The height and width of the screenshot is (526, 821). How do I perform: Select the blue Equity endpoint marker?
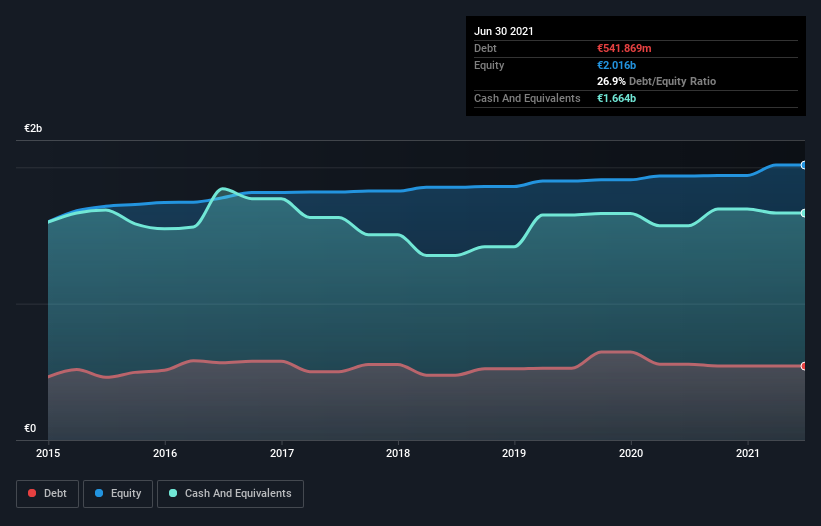point(803,165)
